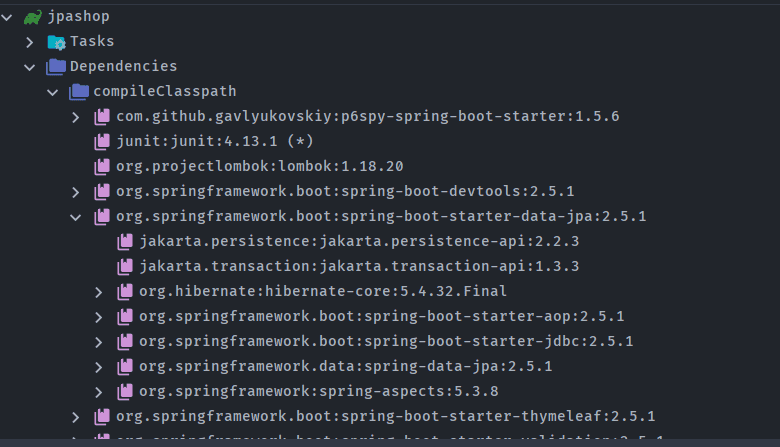Click the spring-data-jpa library icon
The width and height of the screenshot is (780, 447).
tap(125, 366)
